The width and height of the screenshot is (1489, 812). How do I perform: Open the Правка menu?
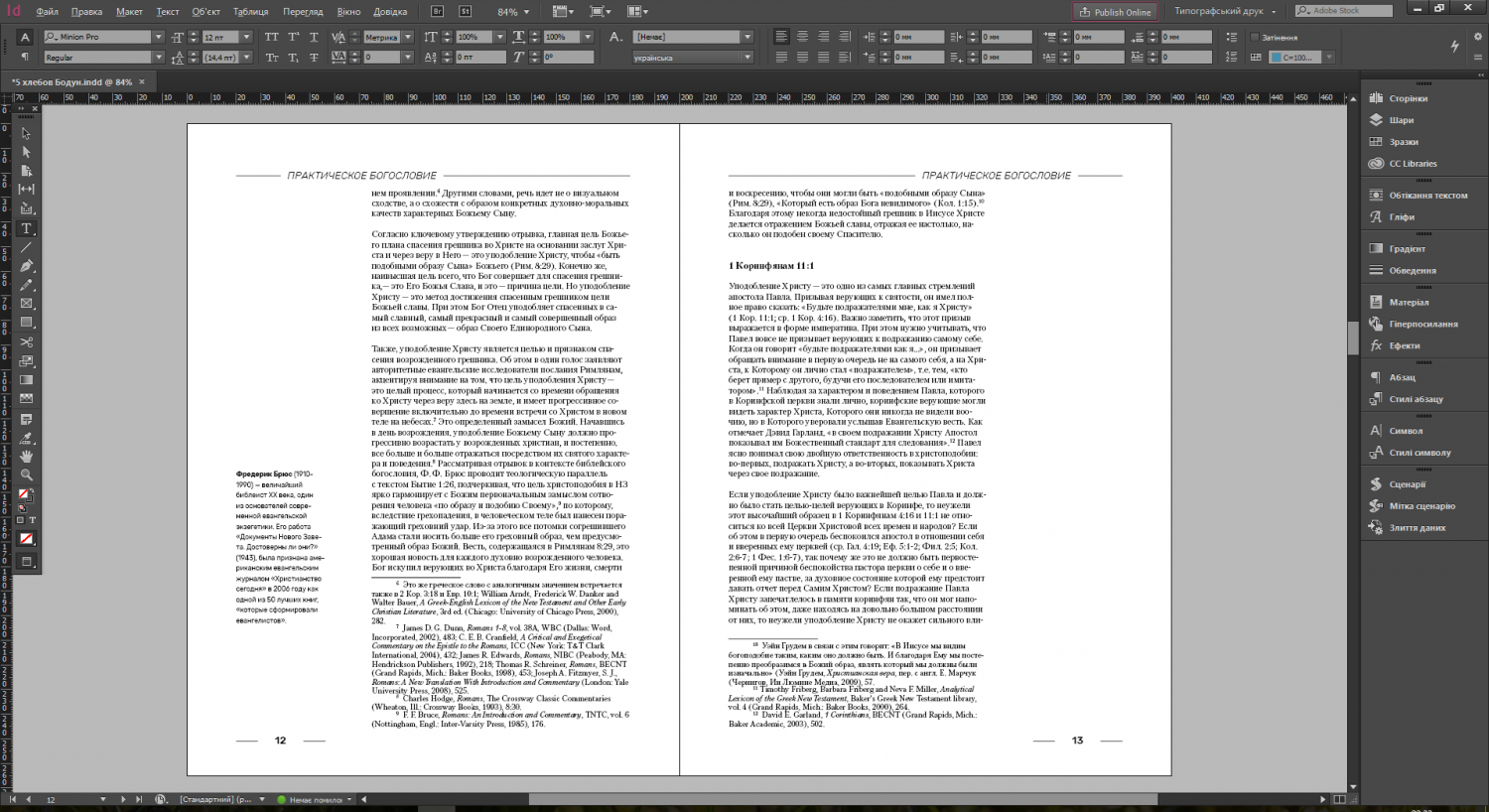point(87,12)
